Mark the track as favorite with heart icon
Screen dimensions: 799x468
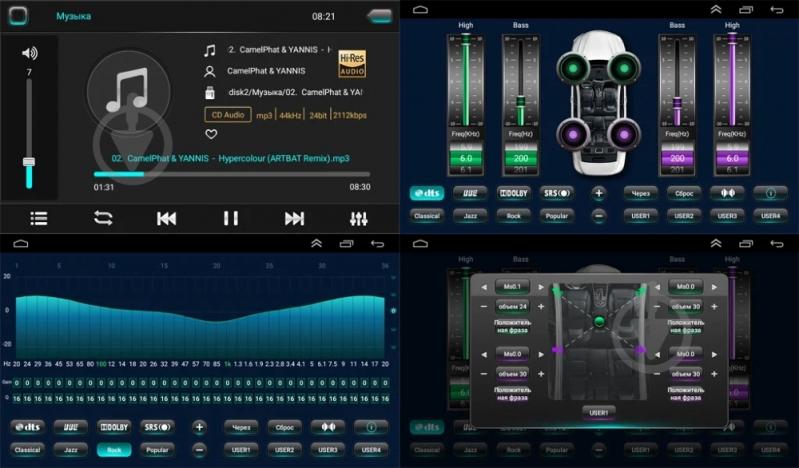coord(211,134)
